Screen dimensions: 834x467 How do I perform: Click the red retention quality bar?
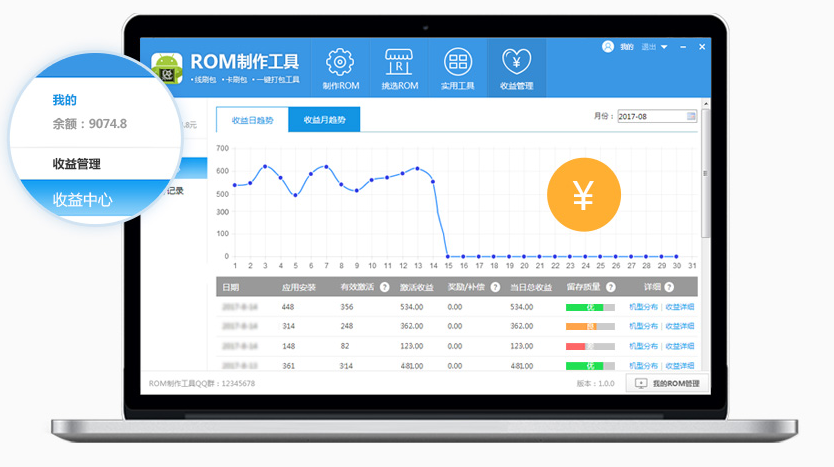click(x=576, y=345)
